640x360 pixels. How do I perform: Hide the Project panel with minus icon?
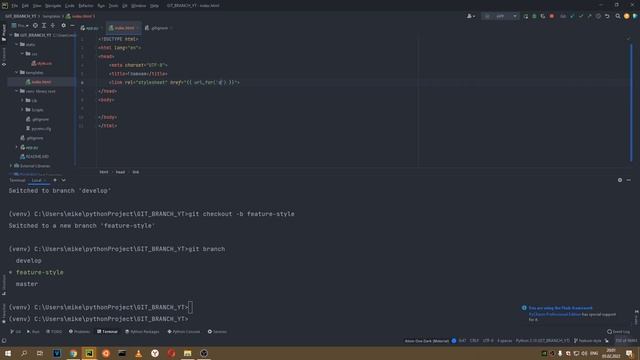click(72, 25)
